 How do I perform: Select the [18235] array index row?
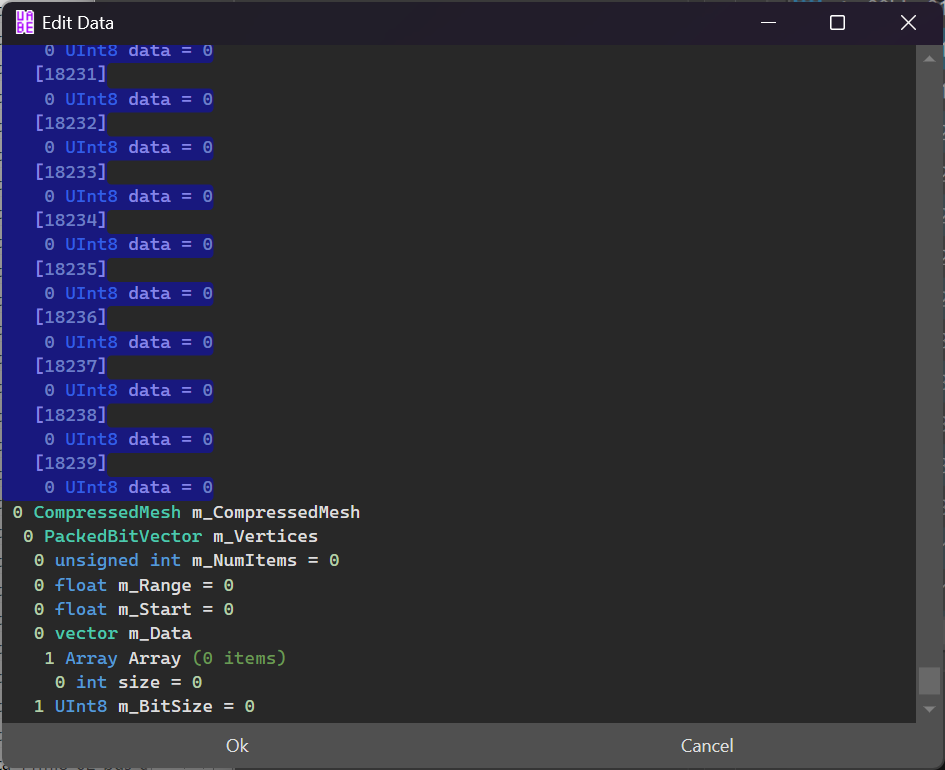point(71,269)
